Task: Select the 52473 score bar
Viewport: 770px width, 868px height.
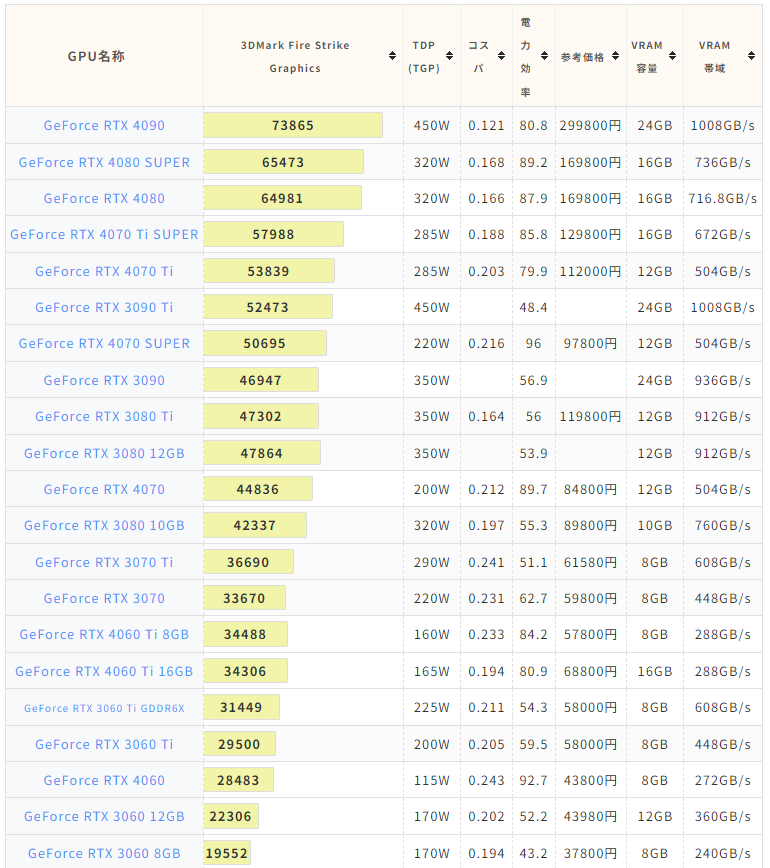Action: pyautogui.click(x=268, y=307)
